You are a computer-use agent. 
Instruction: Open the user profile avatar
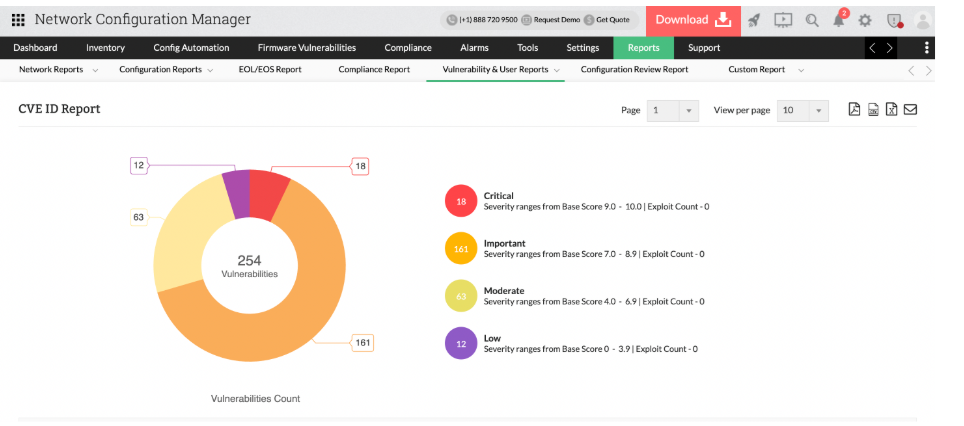(x=923, y=20)
